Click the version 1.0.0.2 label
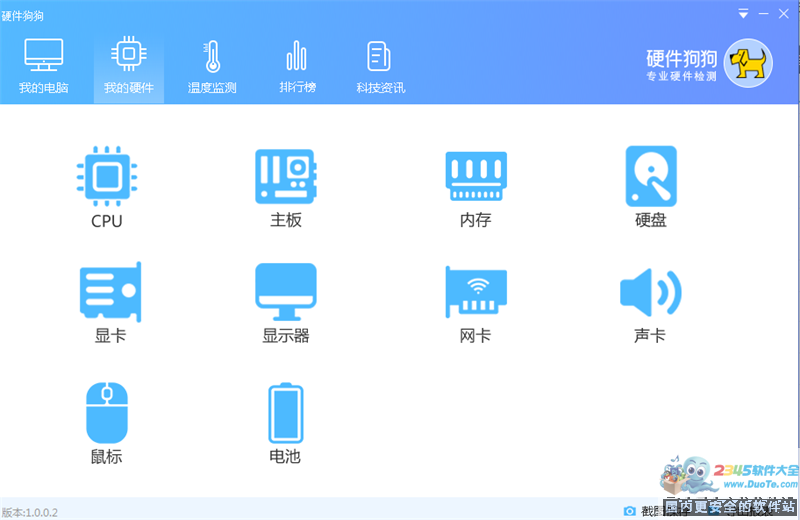The height and width of the screenshot is (520, 800). pos(30,512)
